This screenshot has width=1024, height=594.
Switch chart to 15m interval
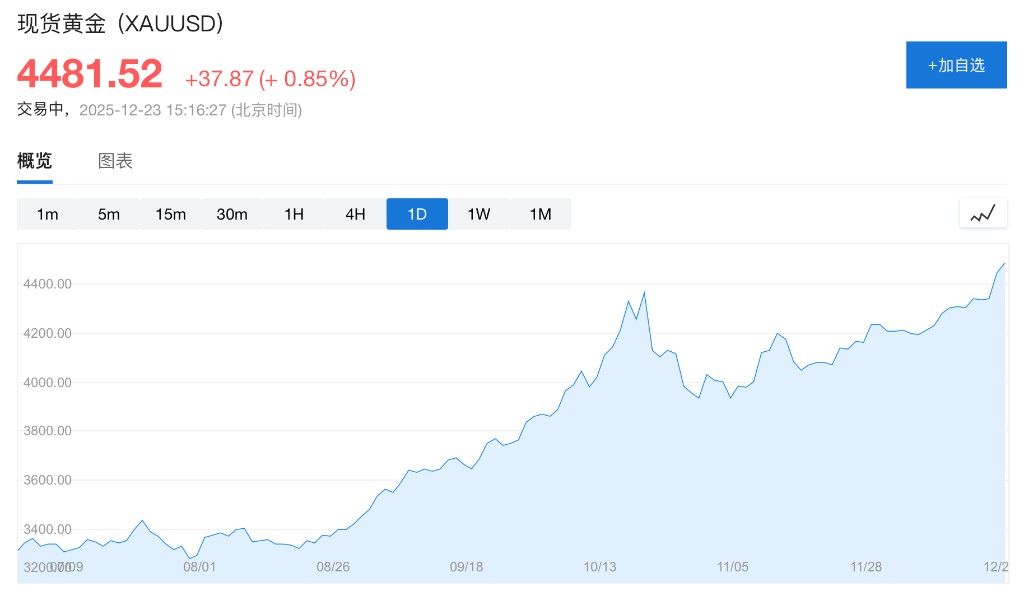[x=170, y=214]
